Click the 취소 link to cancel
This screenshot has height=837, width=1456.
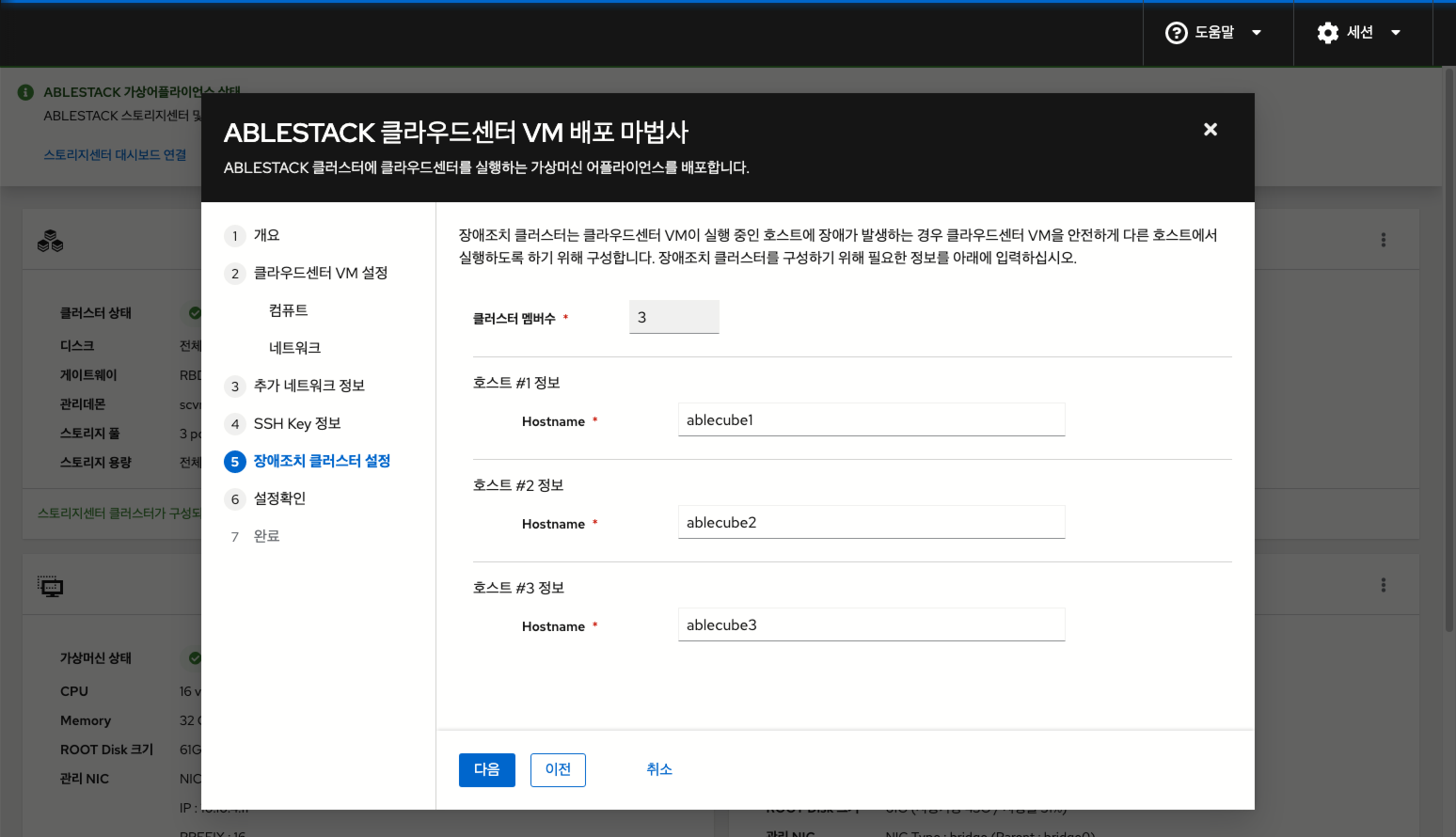tap(659, 769)
